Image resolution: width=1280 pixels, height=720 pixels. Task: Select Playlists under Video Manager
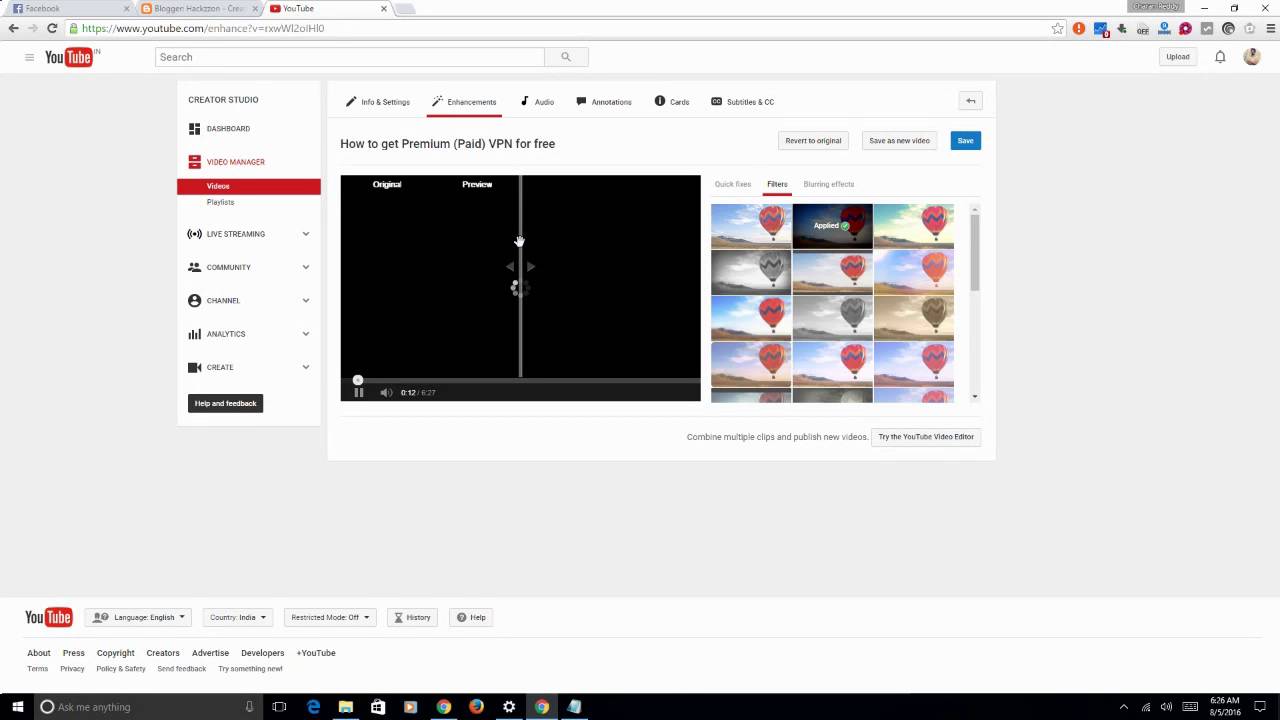pos(220,202)
